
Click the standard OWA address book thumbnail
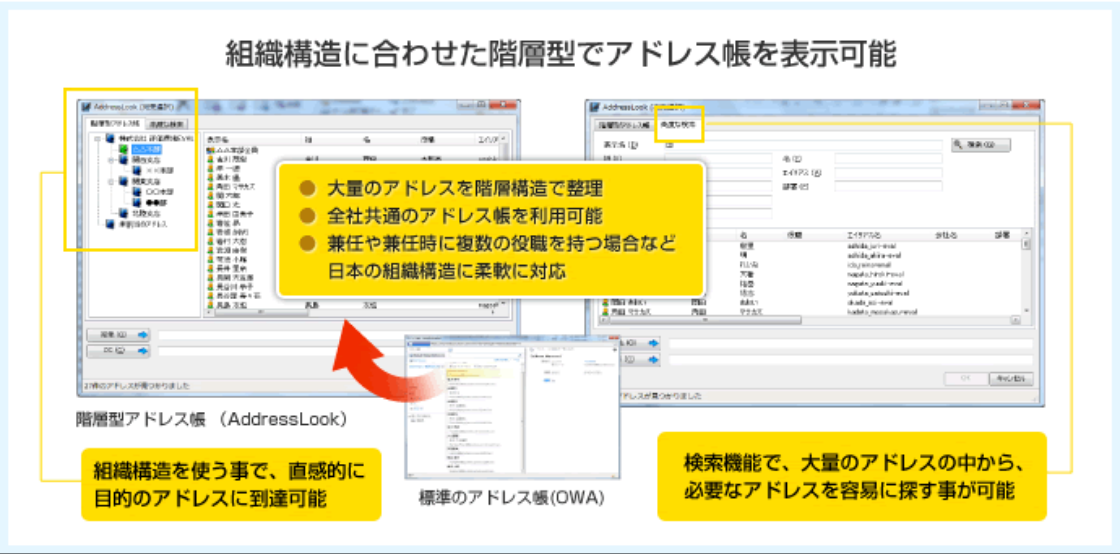pyautogui.click(x=511, y=406)
